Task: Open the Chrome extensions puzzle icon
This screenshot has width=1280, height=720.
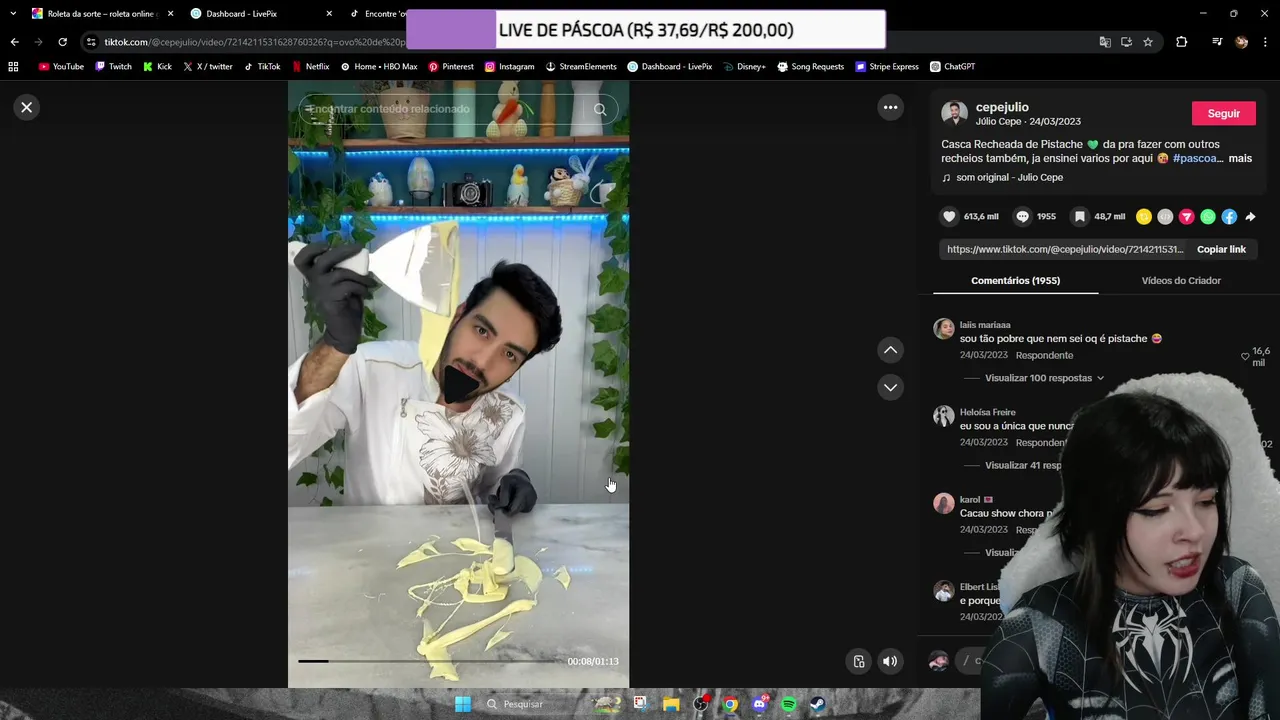Action: [x=1182, y=42]
